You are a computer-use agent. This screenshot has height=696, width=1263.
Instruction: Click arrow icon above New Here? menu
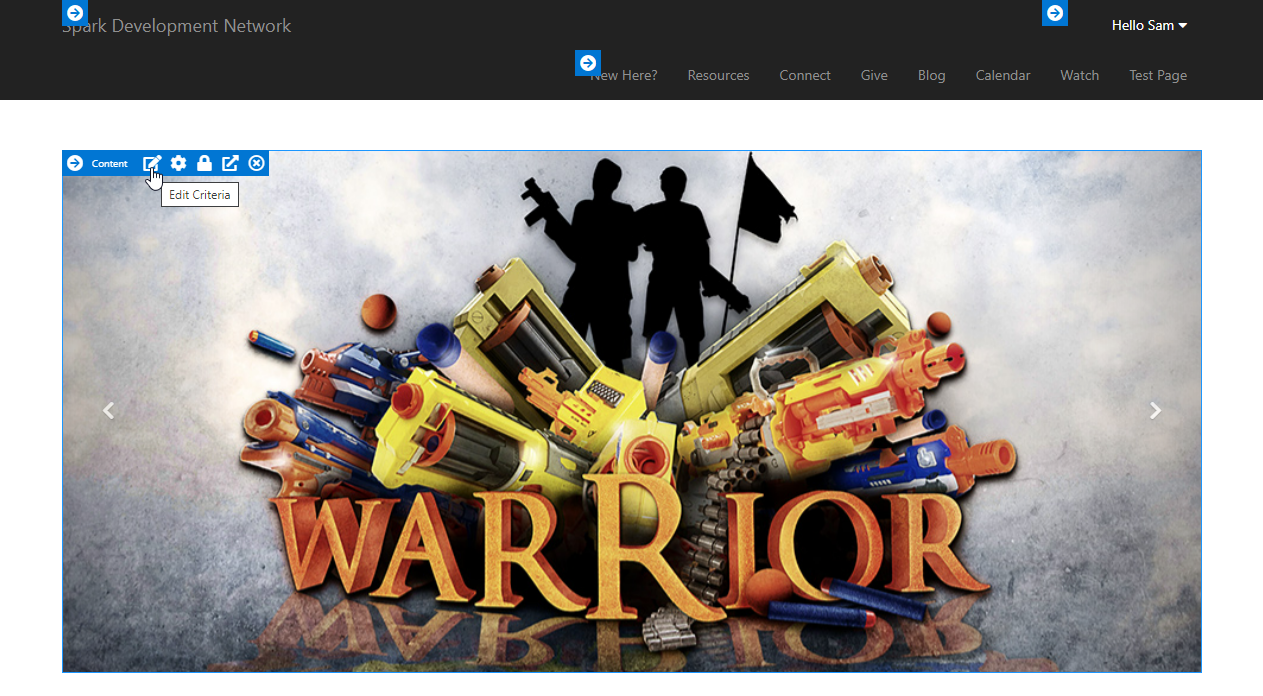[x=588, y=62]
